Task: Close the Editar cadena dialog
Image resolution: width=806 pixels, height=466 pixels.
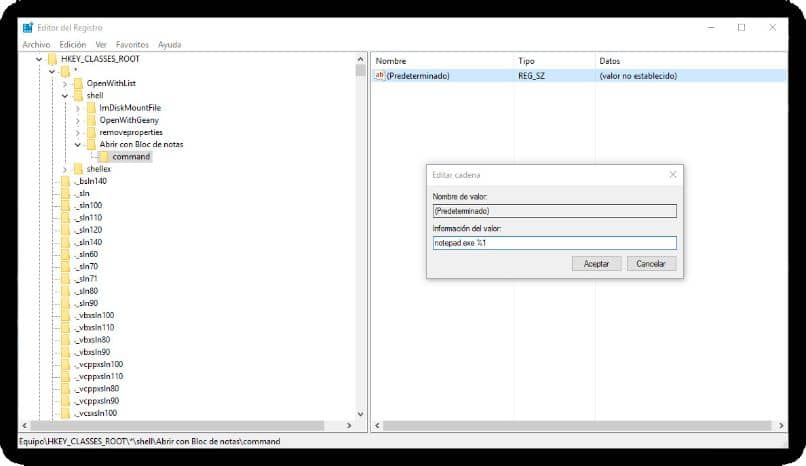Action: point(673,175)
